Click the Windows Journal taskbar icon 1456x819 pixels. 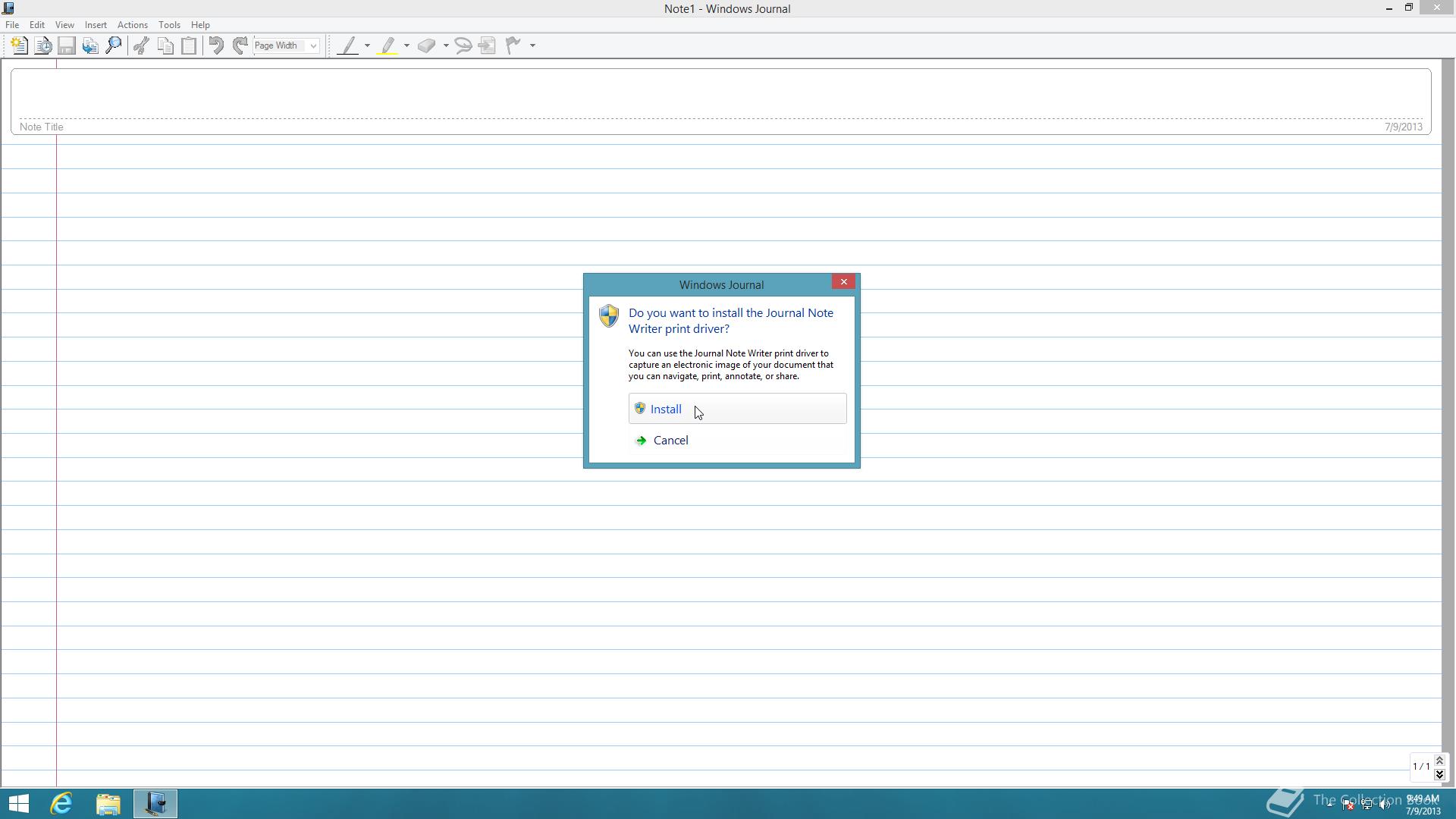pyautogui.click(x=155, y=804)
